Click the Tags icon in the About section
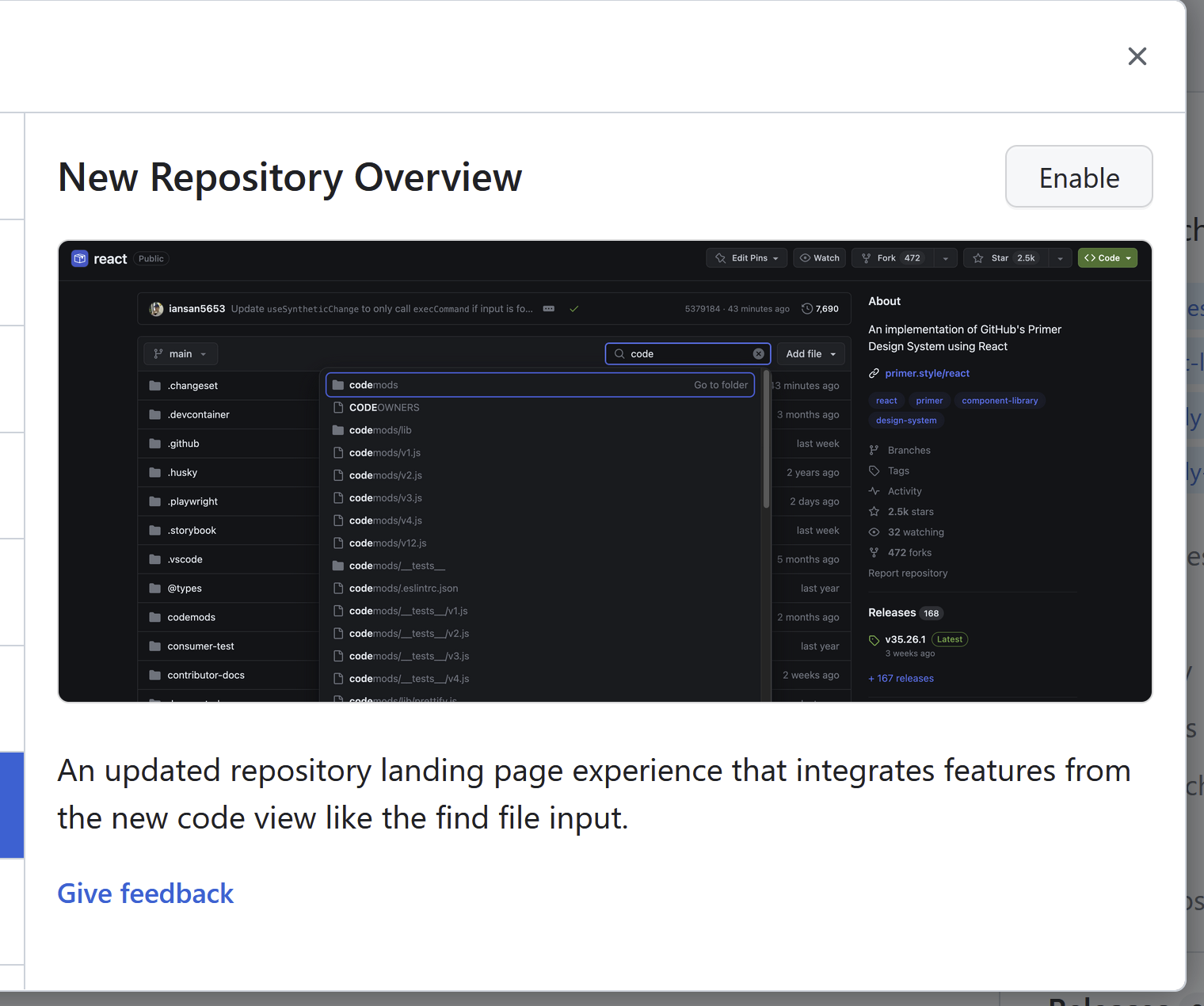 click(874, 471)
